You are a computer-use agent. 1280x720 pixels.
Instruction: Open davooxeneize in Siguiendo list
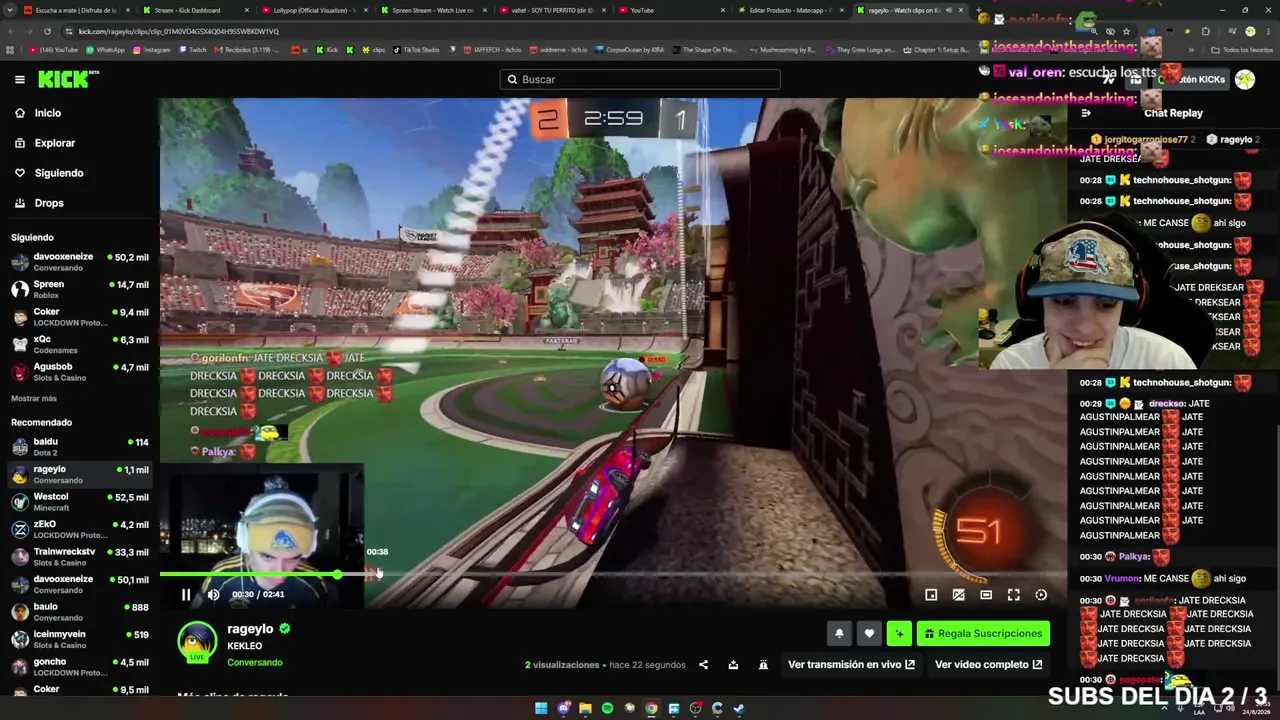(80, 262)
